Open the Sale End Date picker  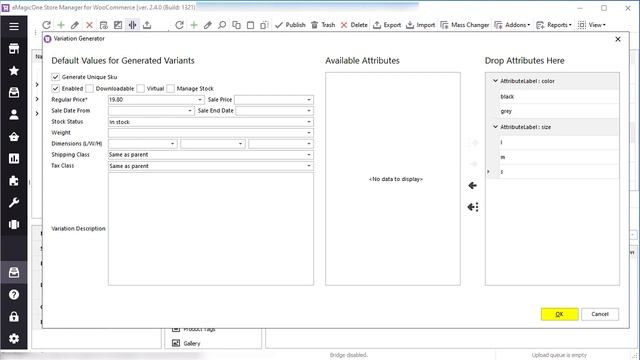309,111
